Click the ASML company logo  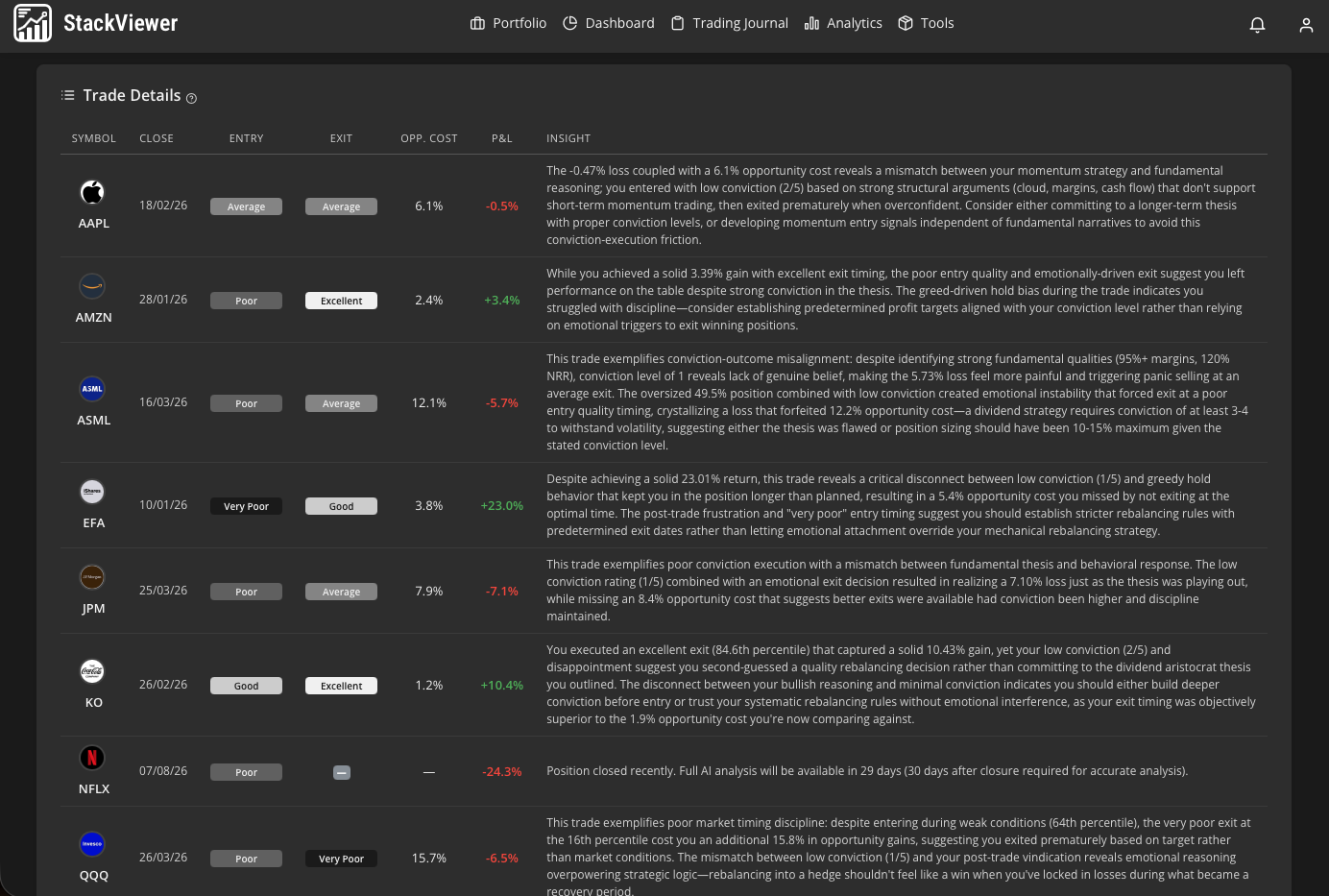[92, 389]
